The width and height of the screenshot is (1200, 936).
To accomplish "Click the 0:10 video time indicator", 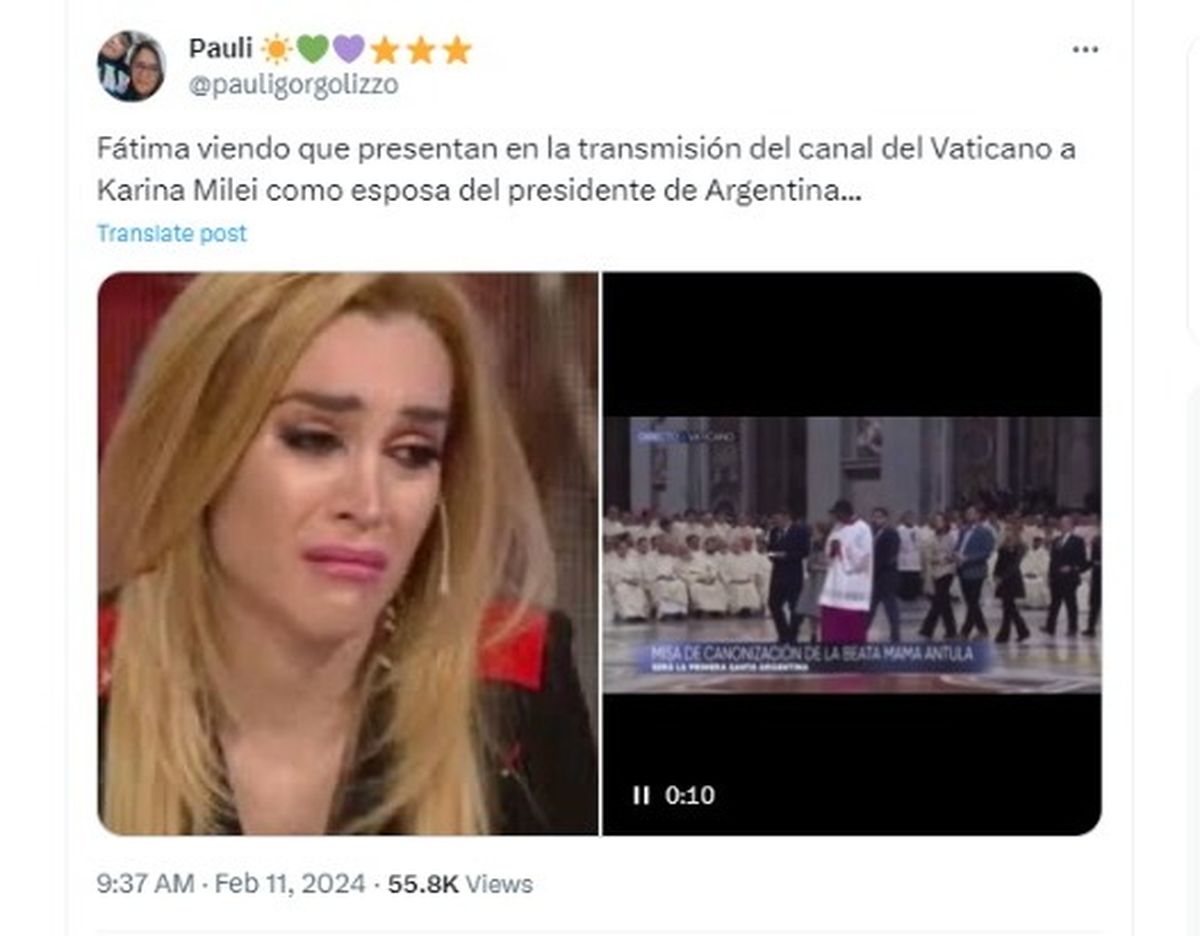I will [690, 796].
